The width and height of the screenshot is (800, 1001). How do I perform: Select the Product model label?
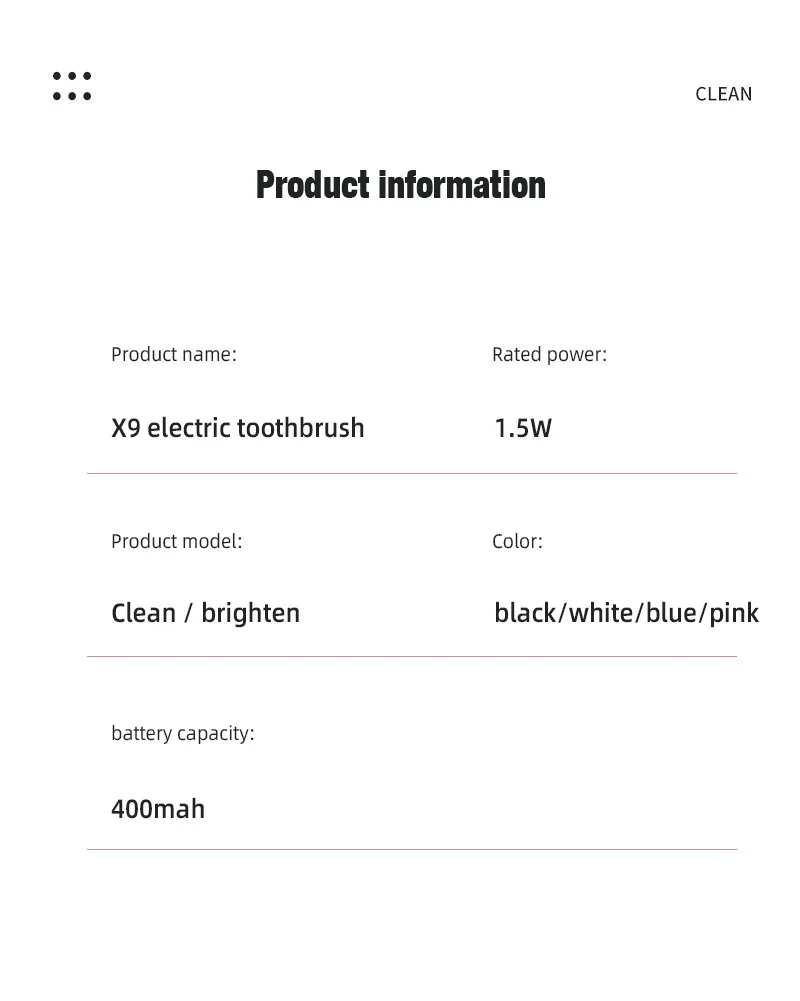click(x=176, y=541)
